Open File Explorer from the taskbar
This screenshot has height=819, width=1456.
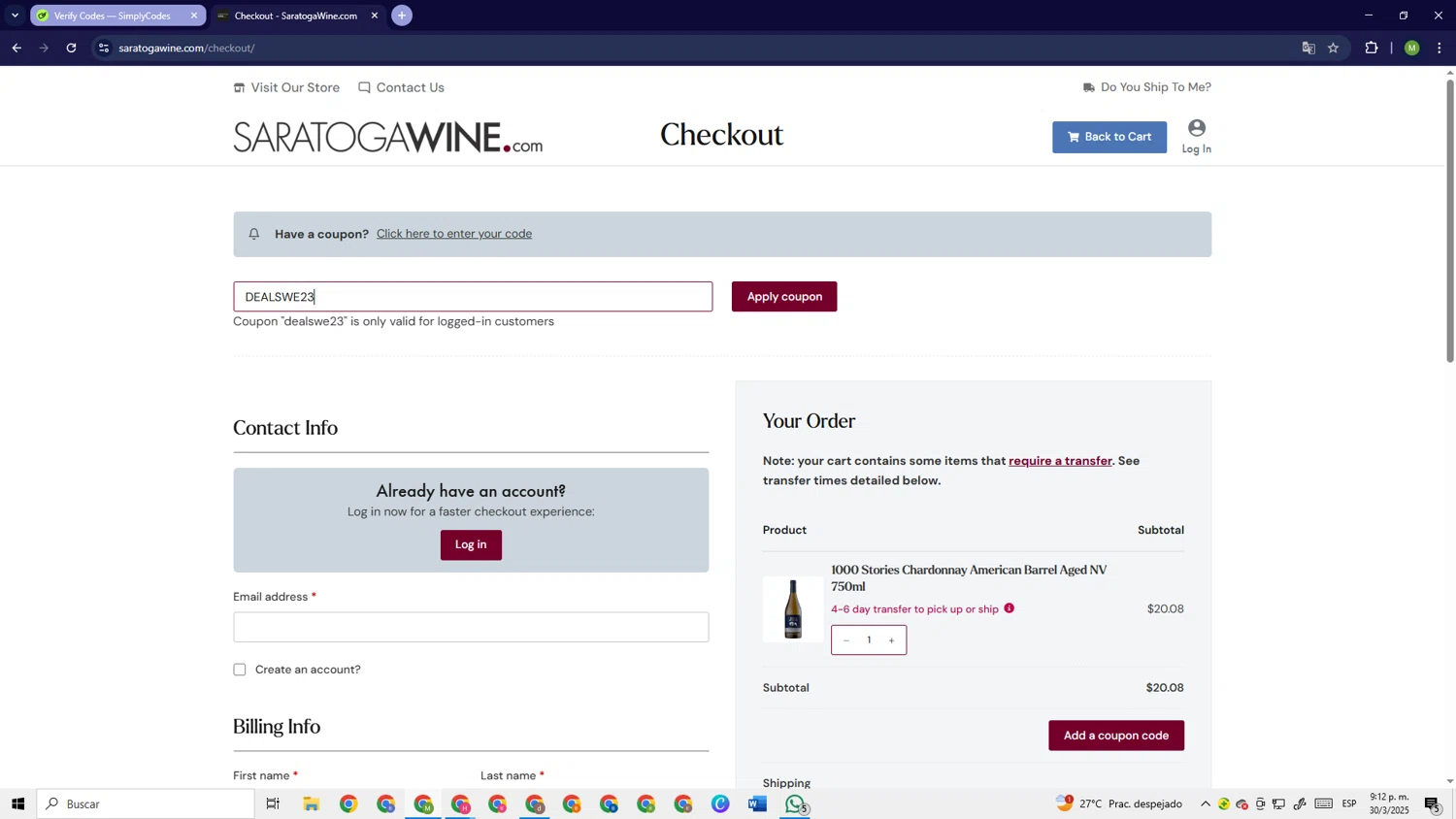point(312,803)
